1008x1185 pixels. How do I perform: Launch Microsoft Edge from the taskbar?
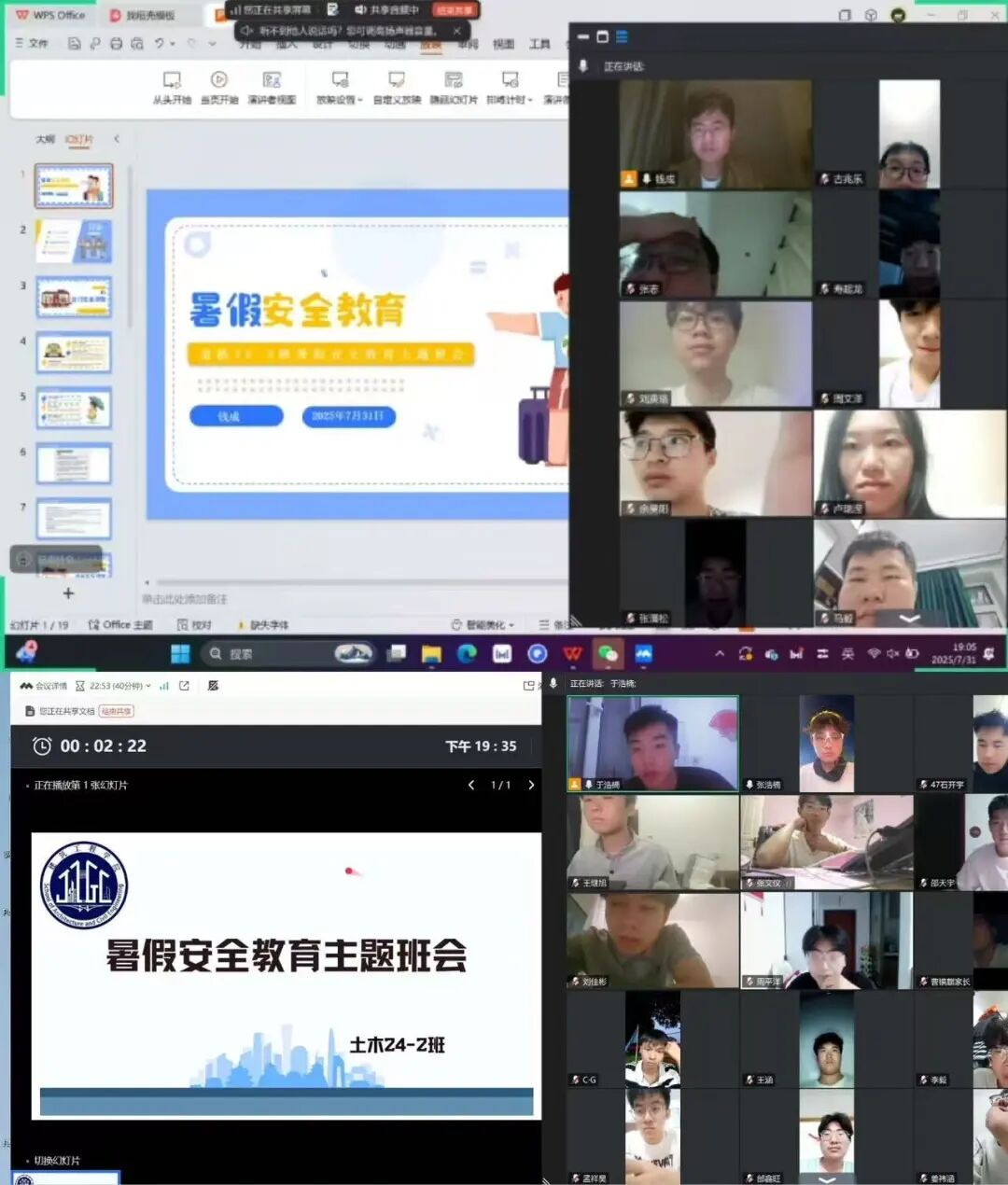coord(467,653)
